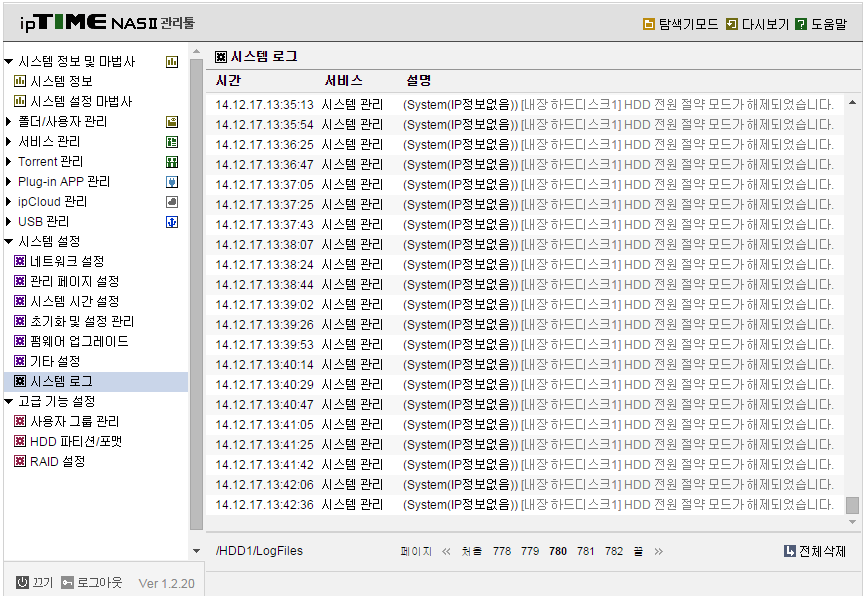Click the icon next to 시스템 시간 설정

(20, 301)
